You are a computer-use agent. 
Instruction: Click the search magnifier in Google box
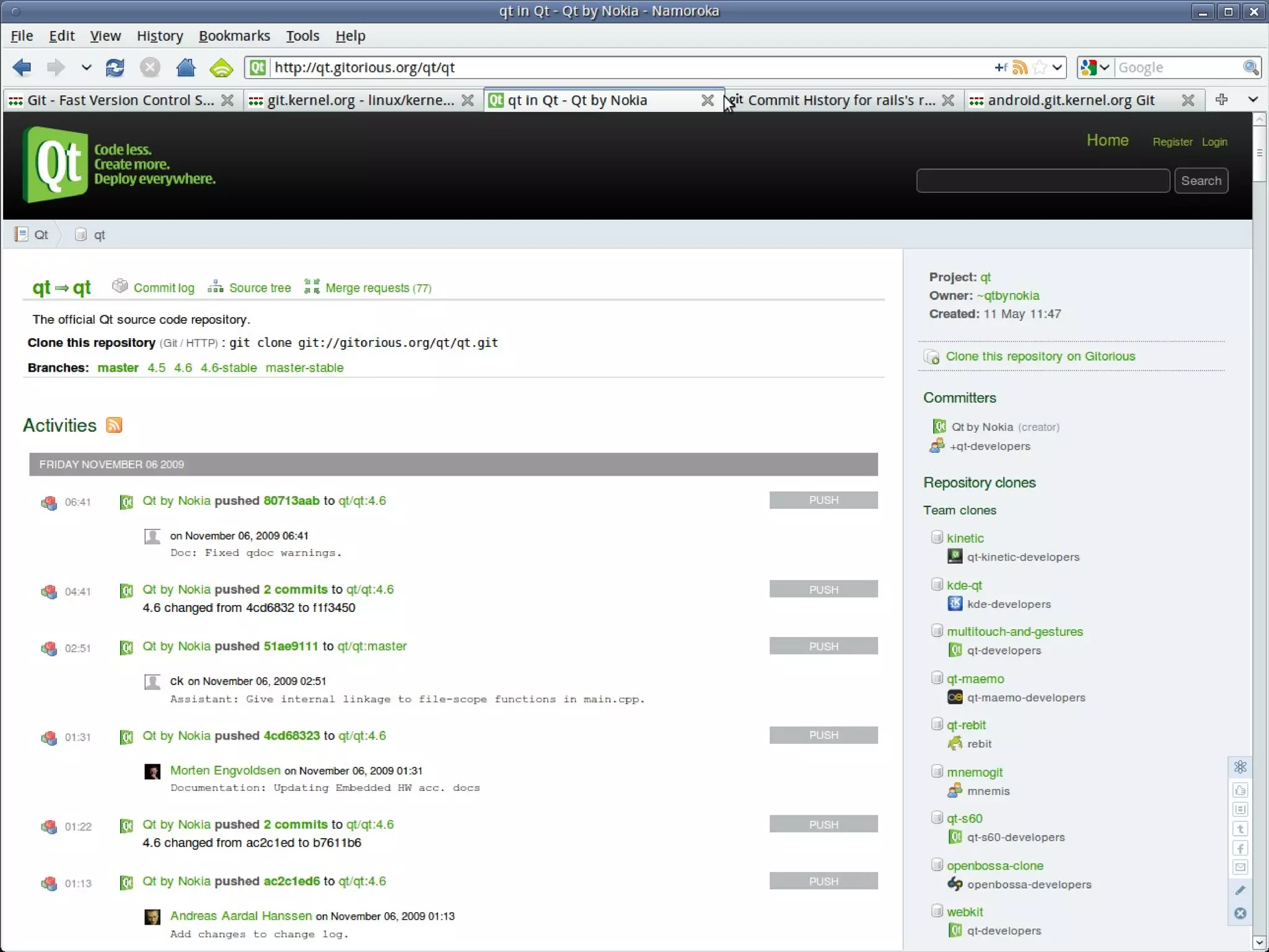click(1250, 68)
